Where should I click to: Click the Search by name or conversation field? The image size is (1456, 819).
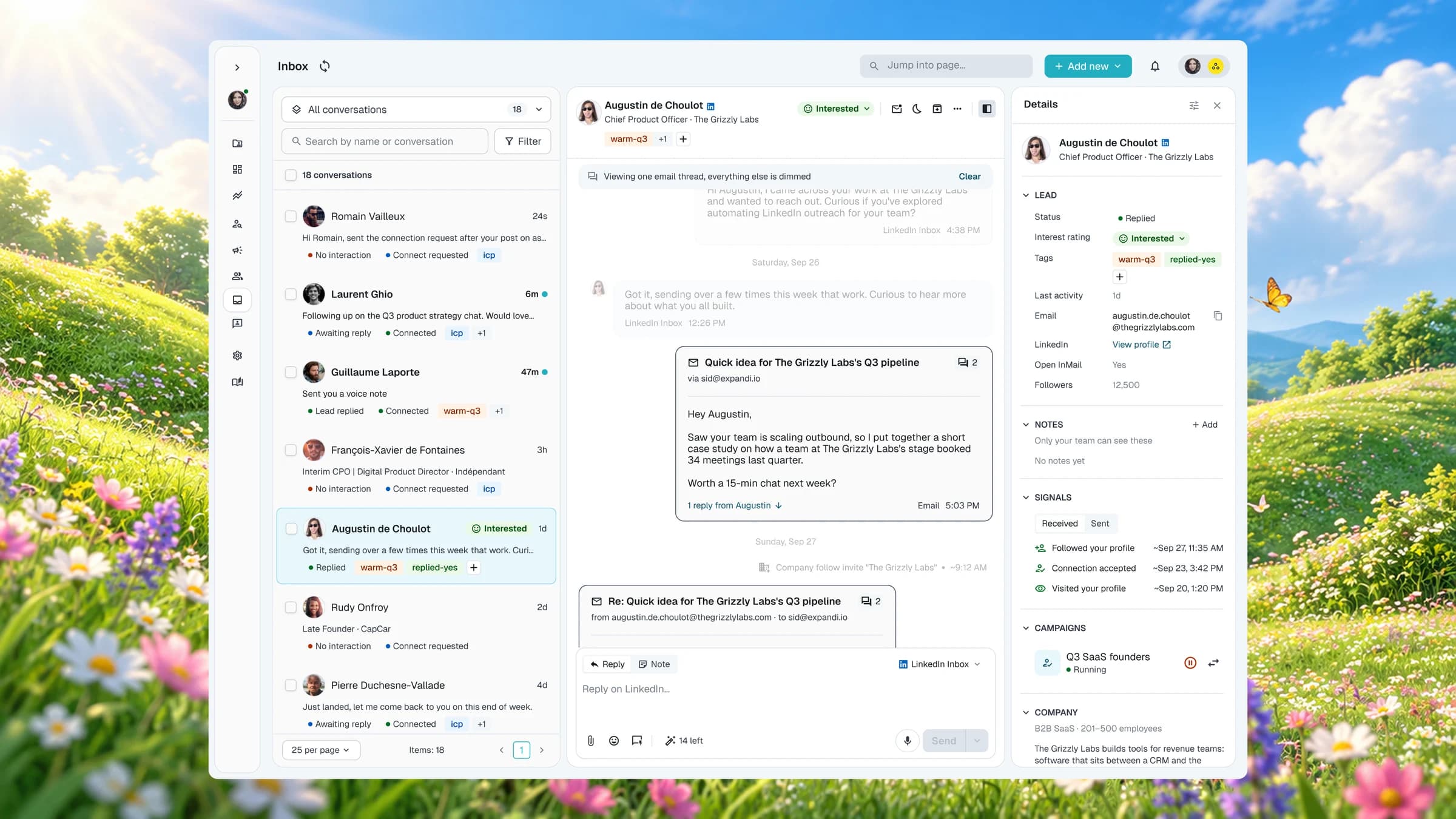pos(385,141)
